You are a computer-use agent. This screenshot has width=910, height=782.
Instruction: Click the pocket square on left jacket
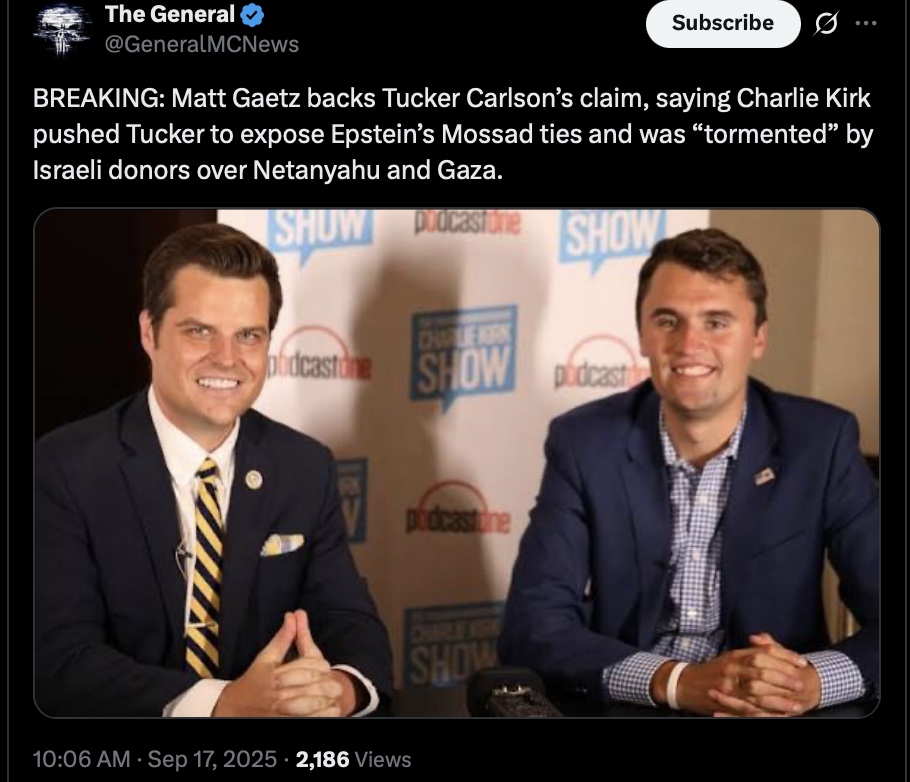pyautogui.click(x=282, y=544)
